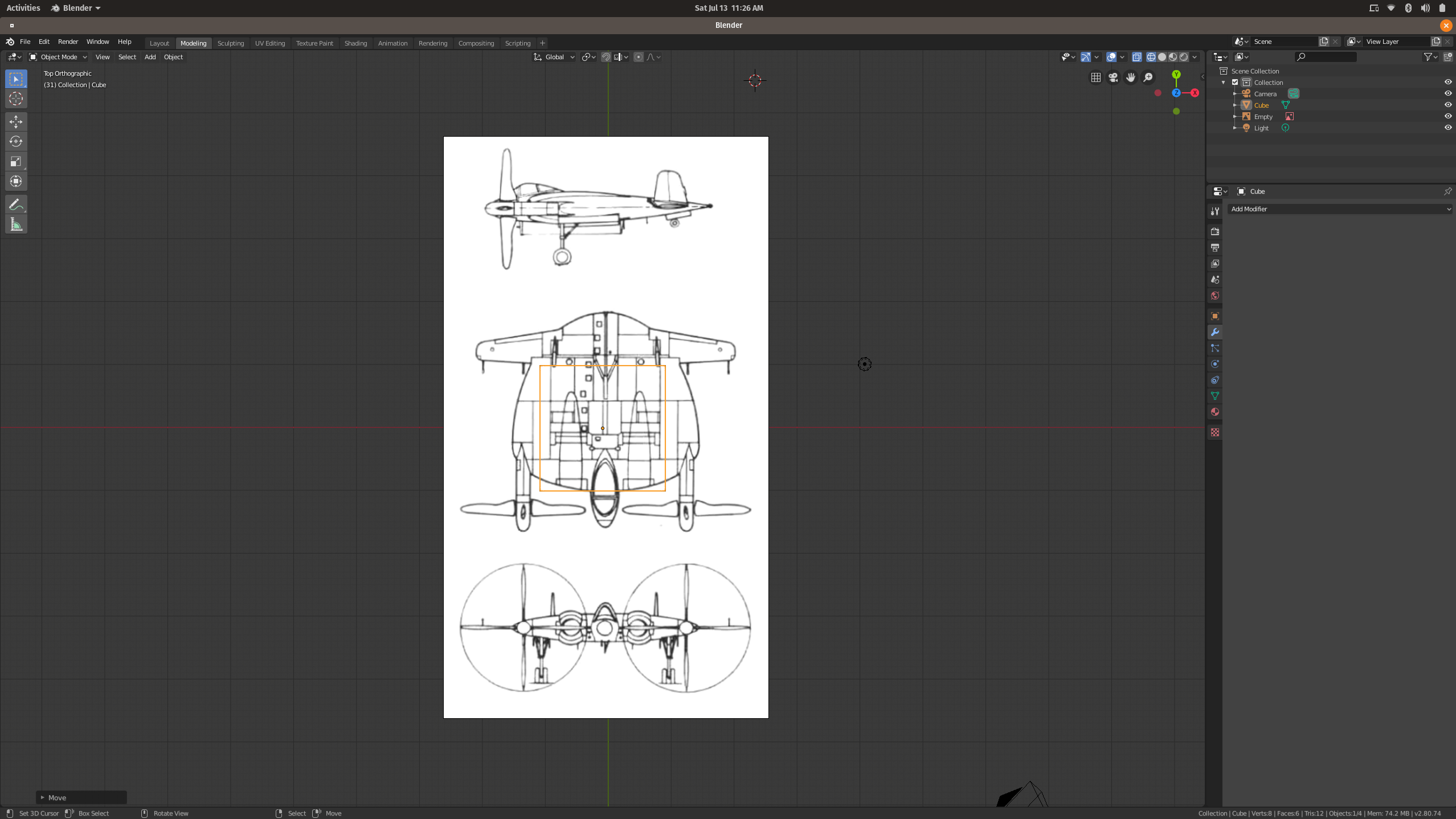Image resolution: width=1456 pixels, height=819 pixels.
Task: Select the Scale tool
Action: (16, 162)
